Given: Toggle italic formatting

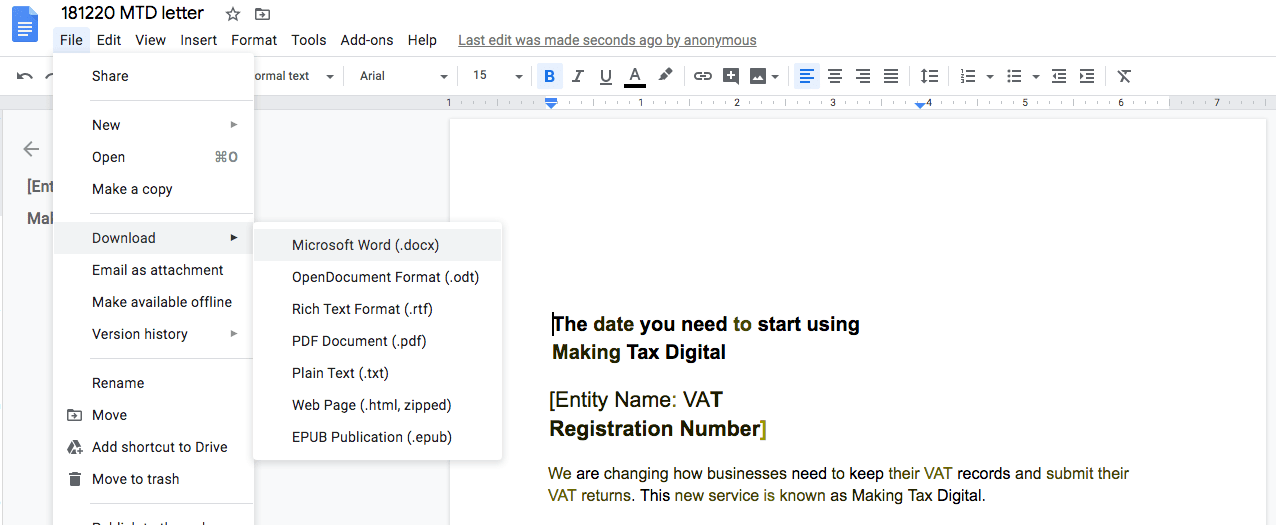Looking at the screenshot, I should [577, 76].
